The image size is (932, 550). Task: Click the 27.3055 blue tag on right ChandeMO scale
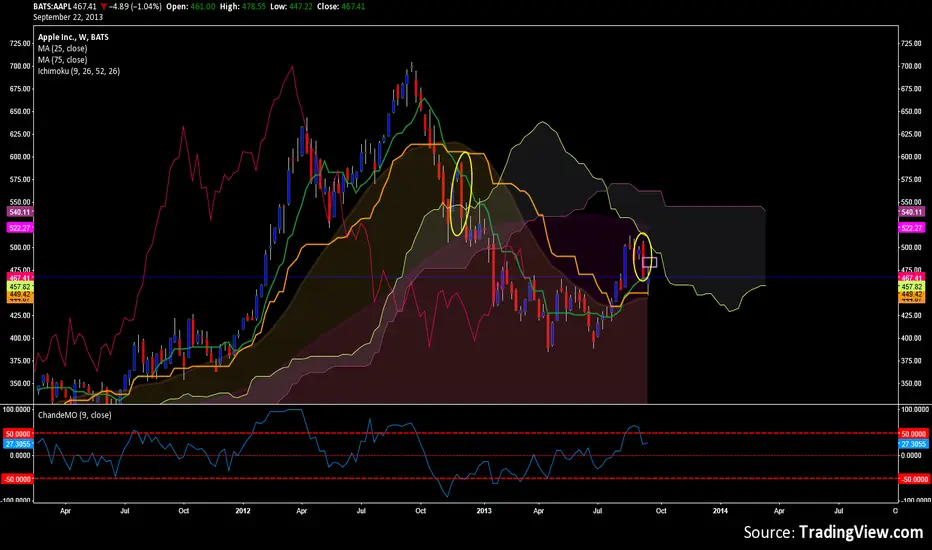[x=913, y=444]
